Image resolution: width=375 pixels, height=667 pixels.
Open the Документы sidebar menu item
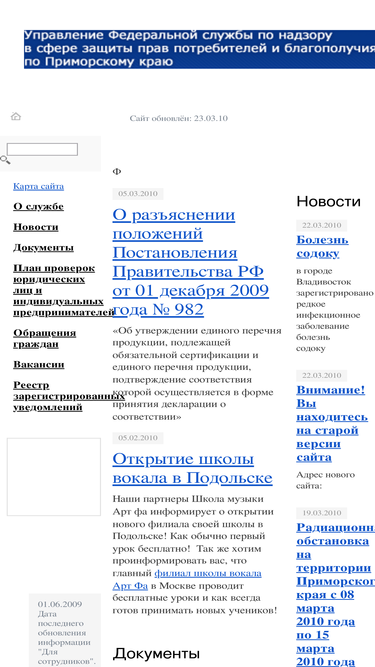[43, 248]
